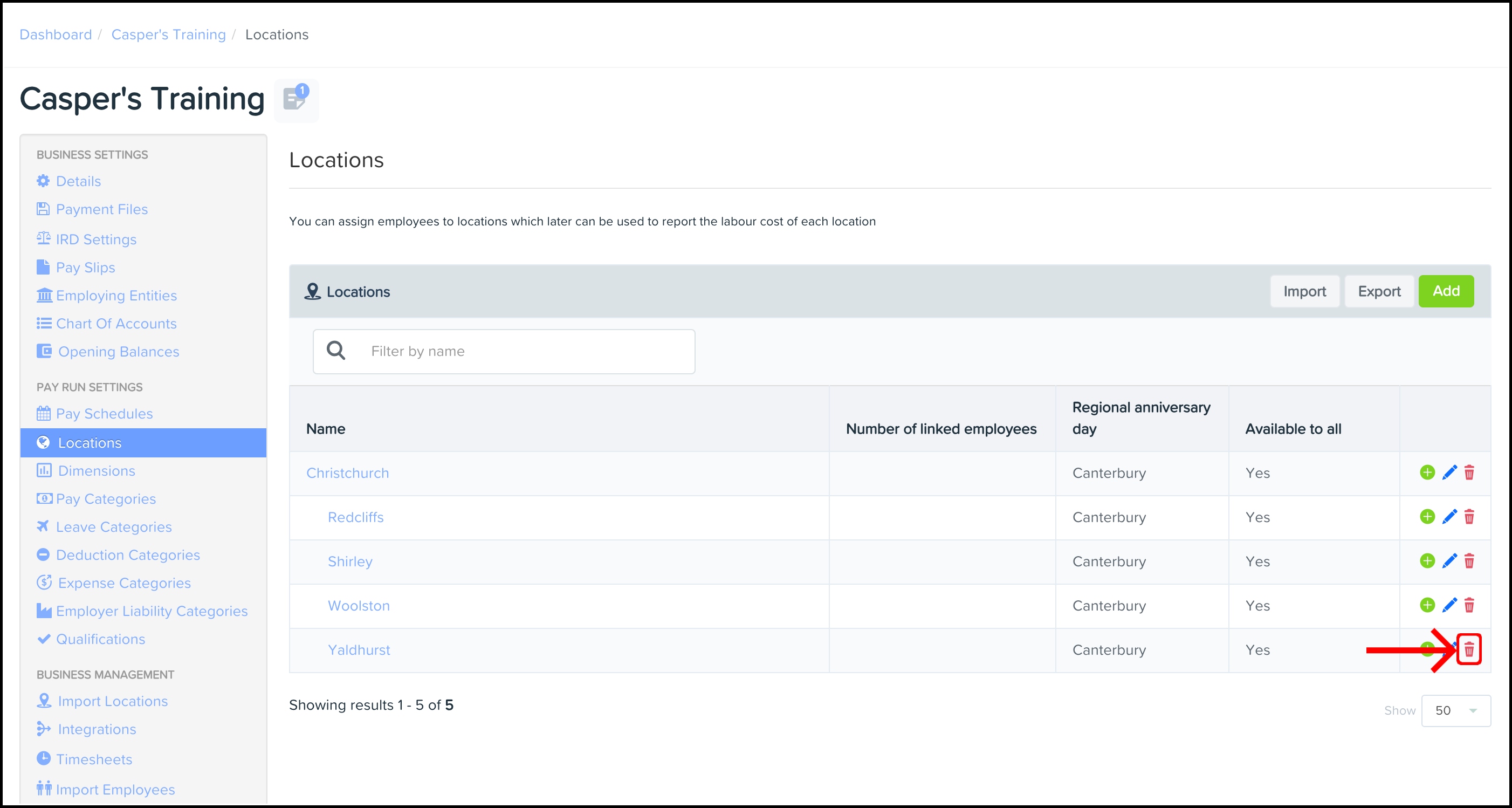
Task: Add sub-location under Redcliffs with plus icon
Action: coord(1427,517)
